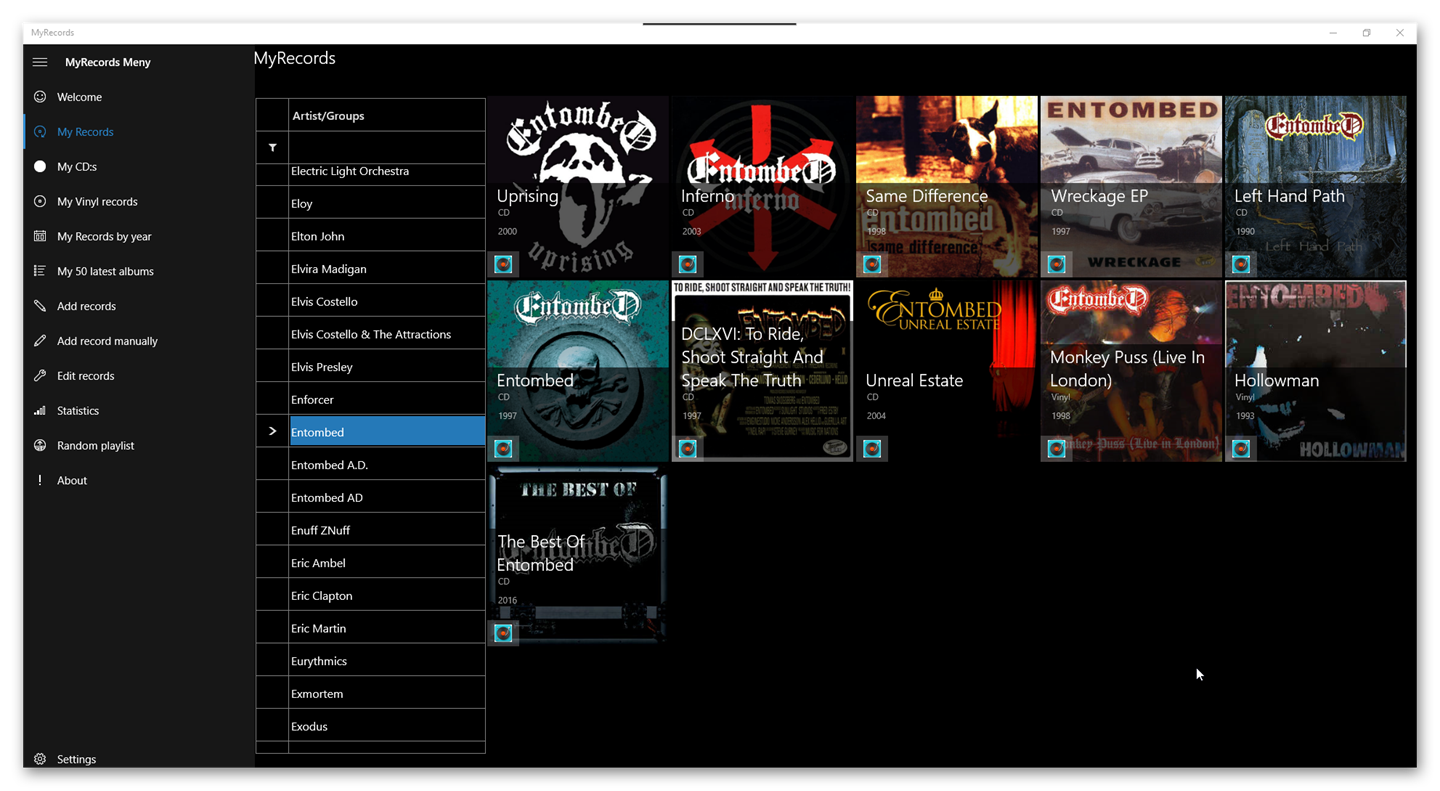Click the disc icon on Entombed 1997 album

tap(503, 449)
